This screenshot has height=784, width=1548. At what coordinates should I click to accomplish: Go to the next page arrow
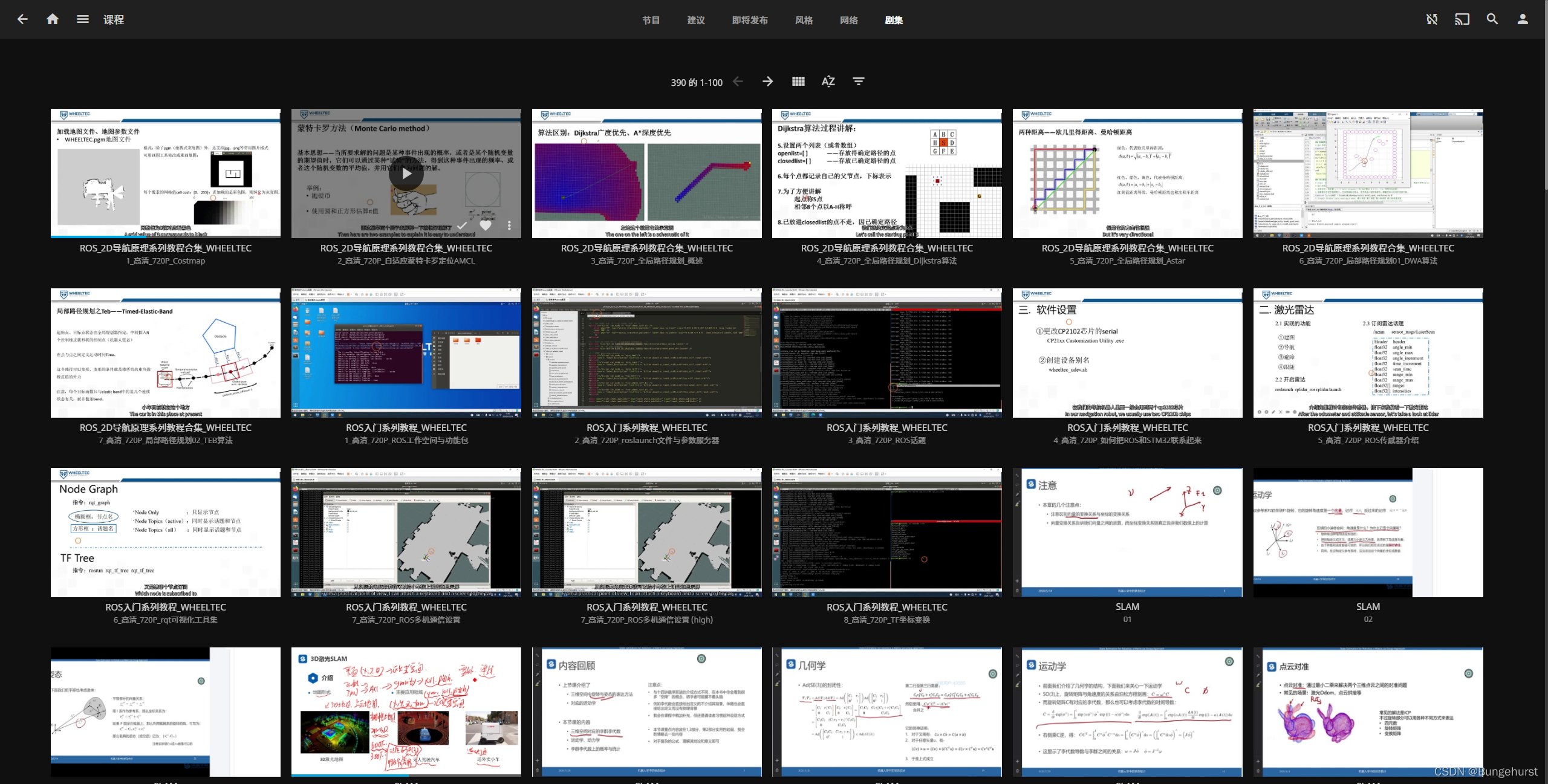767,82
